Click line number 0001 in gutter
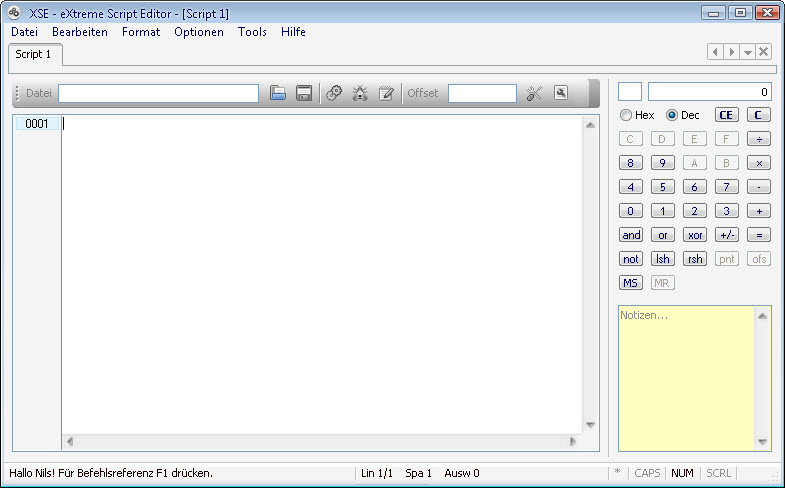The width and height of the screenshot is (785, 488). tap(37, 124)
